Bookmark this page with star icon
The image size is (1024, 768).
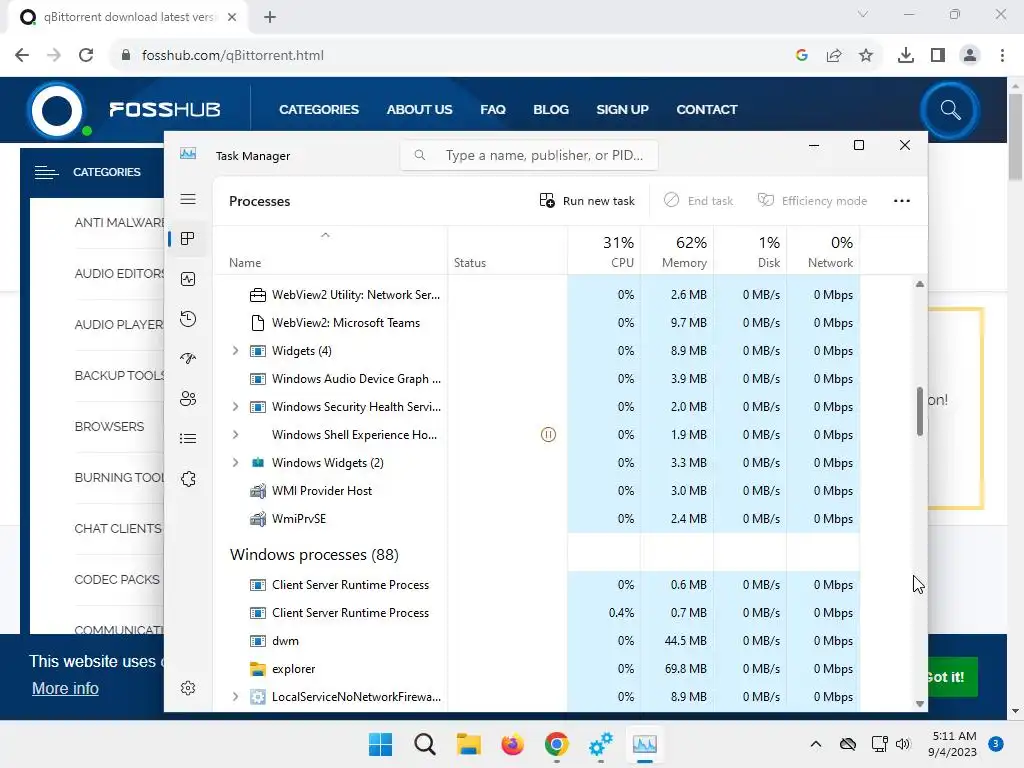point(866,56)
